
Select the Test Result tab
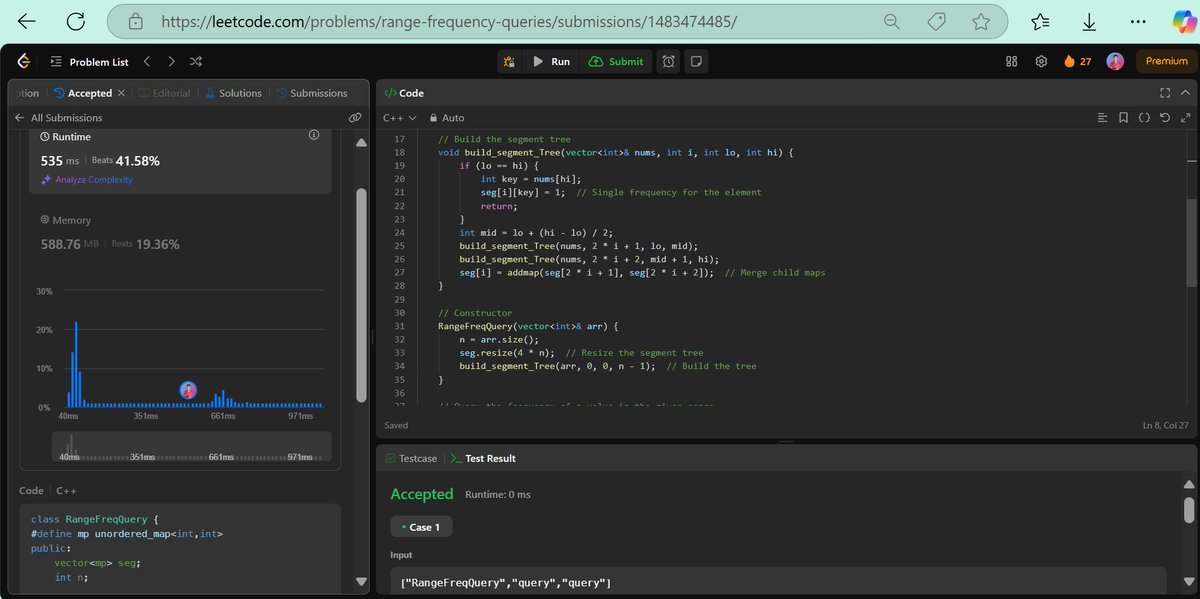pos(483,458)
